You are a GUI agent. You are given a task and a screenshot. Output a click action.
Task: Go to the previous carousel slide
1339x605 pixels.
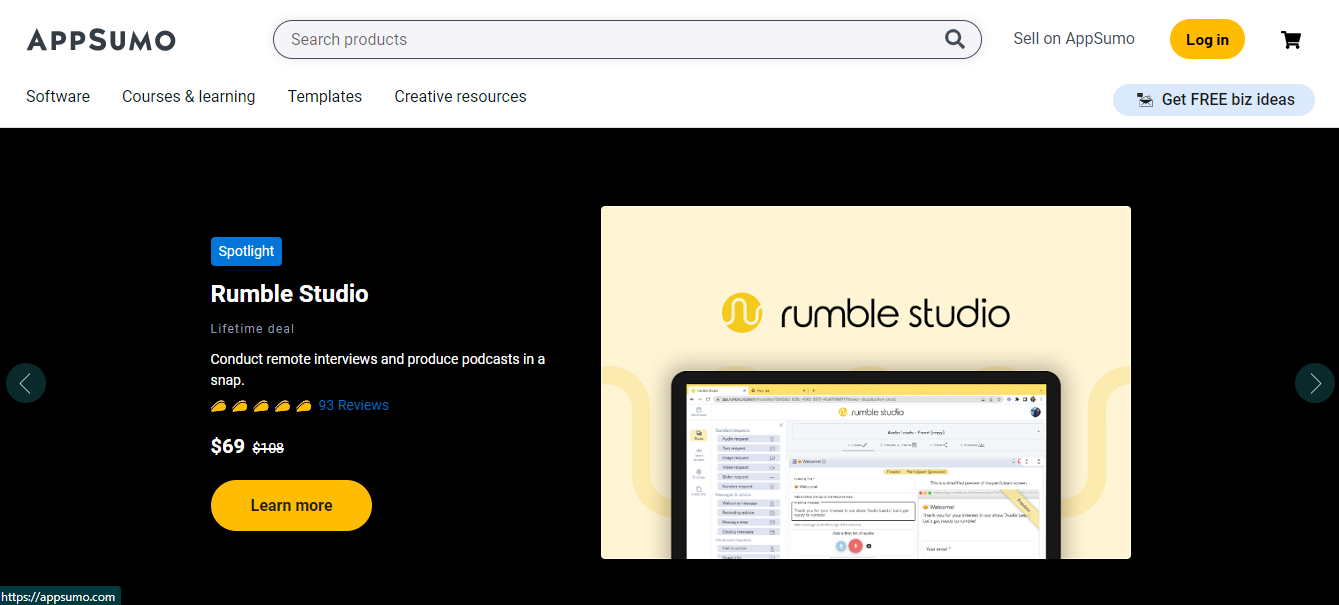tap(26, 383)
